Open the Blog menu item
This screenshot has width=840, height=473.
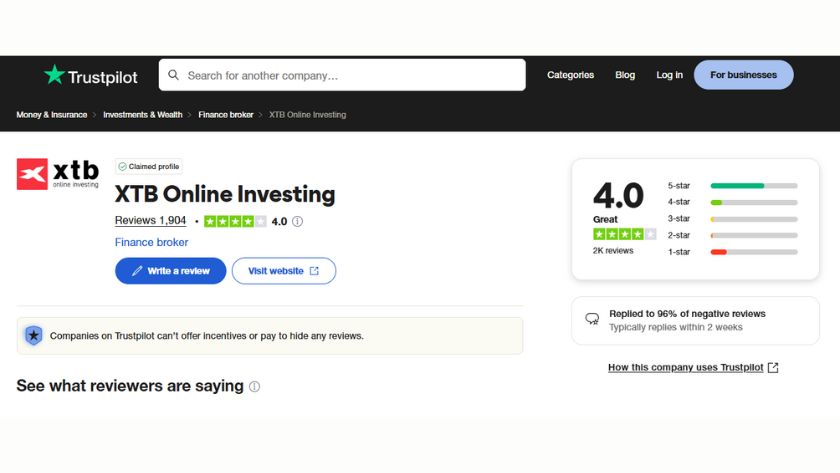tap(625, 75)
